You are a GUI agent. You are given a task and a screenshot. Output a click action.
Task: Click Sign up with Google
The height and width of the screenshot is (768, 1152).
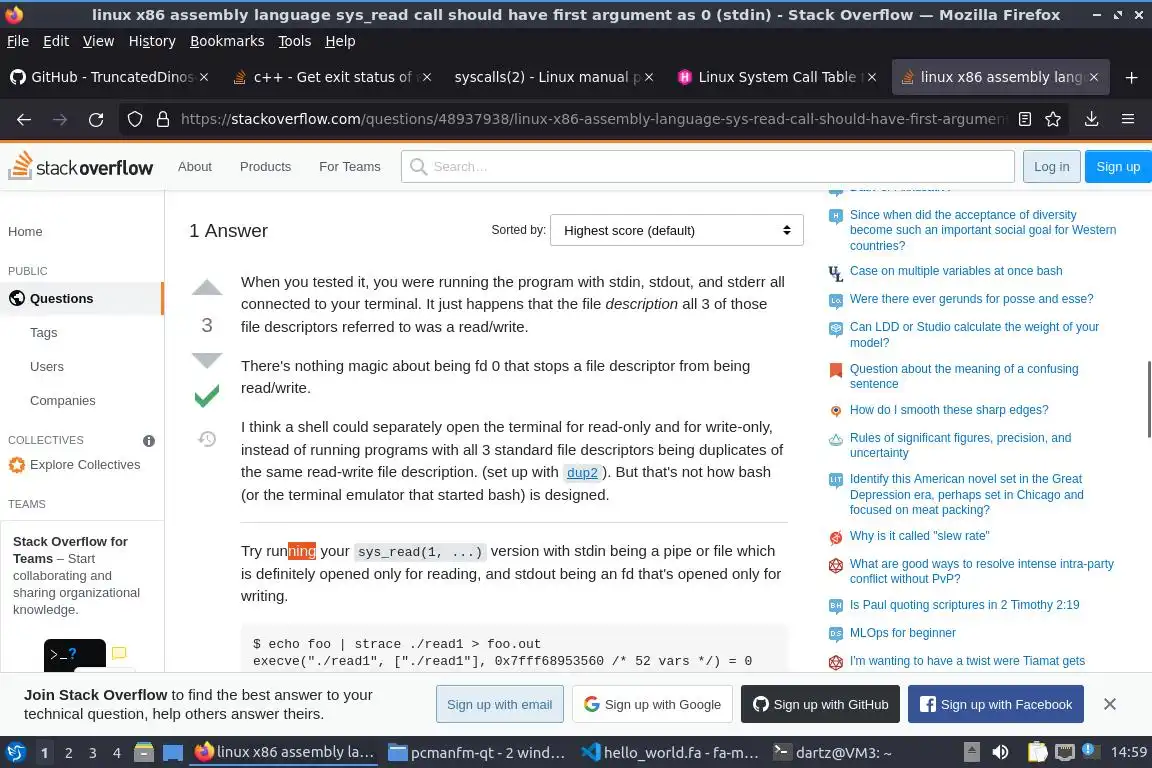coord(652,704)
